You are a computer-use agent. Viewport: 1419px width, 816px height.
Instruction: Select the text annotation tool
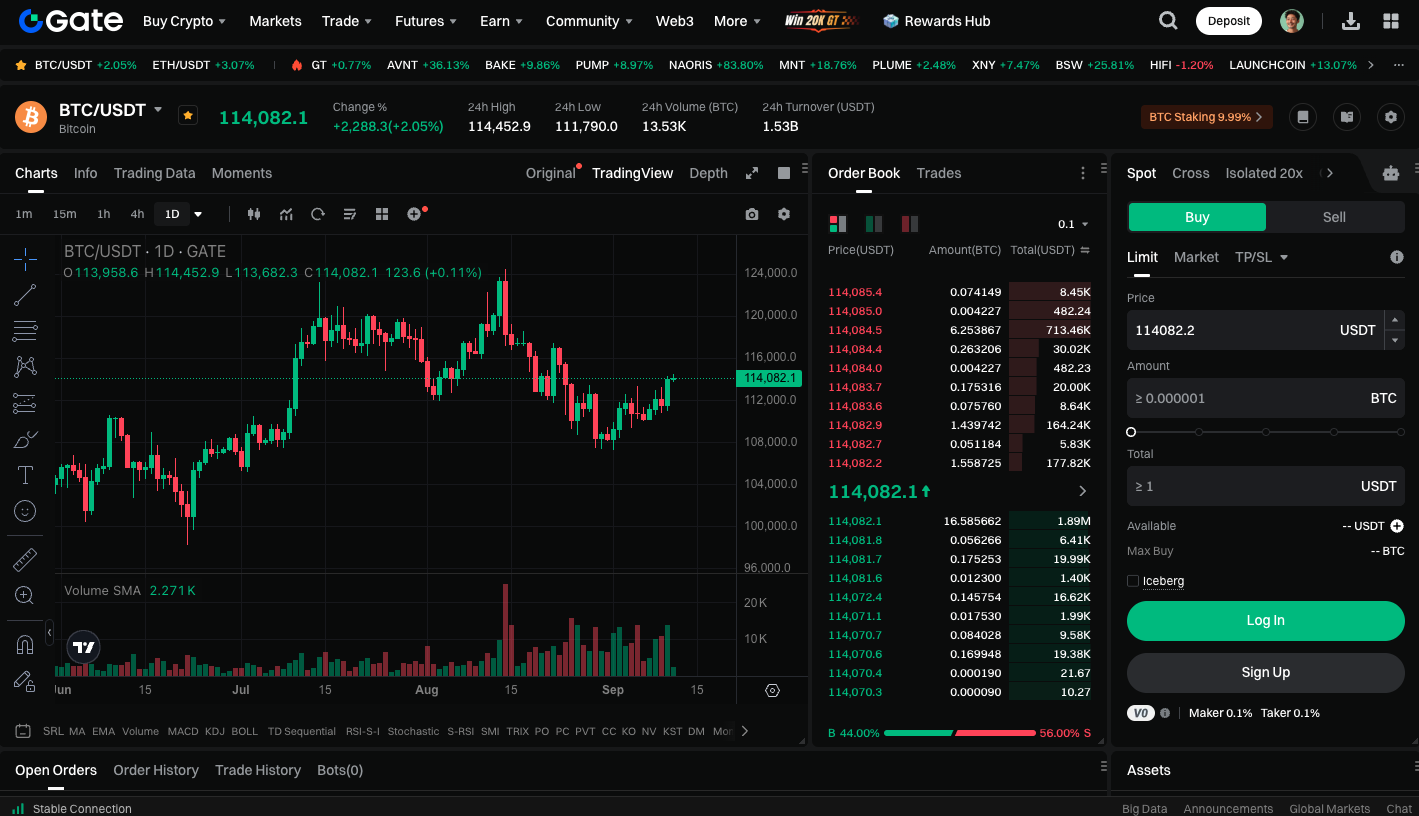[x=25, y=475]
